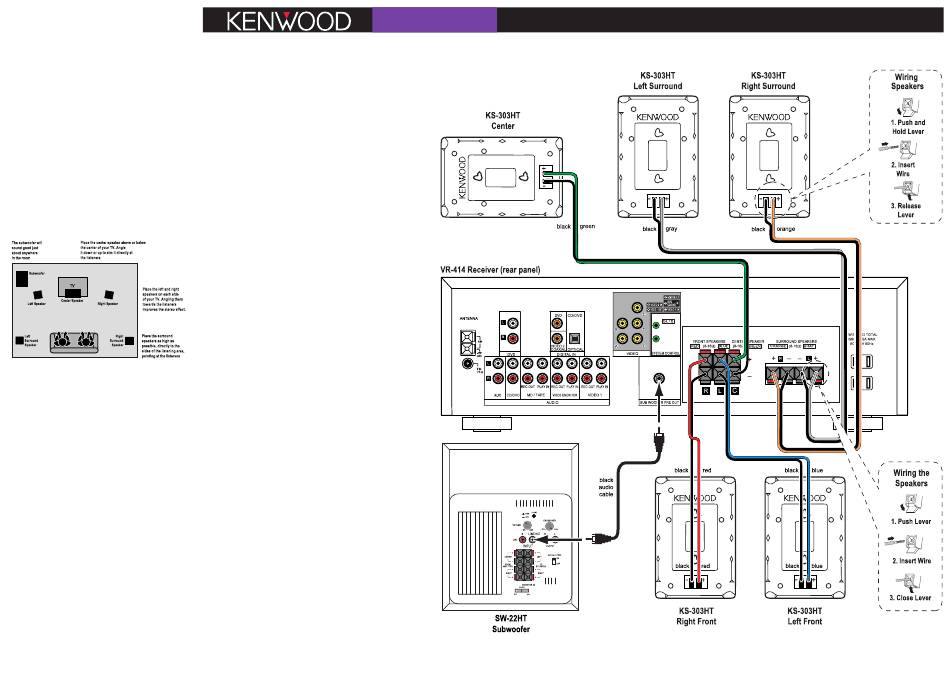950x675 pixels.
Task: Click the "ANTENNA" label on the receiver
Action: click(x=469, y=319)
